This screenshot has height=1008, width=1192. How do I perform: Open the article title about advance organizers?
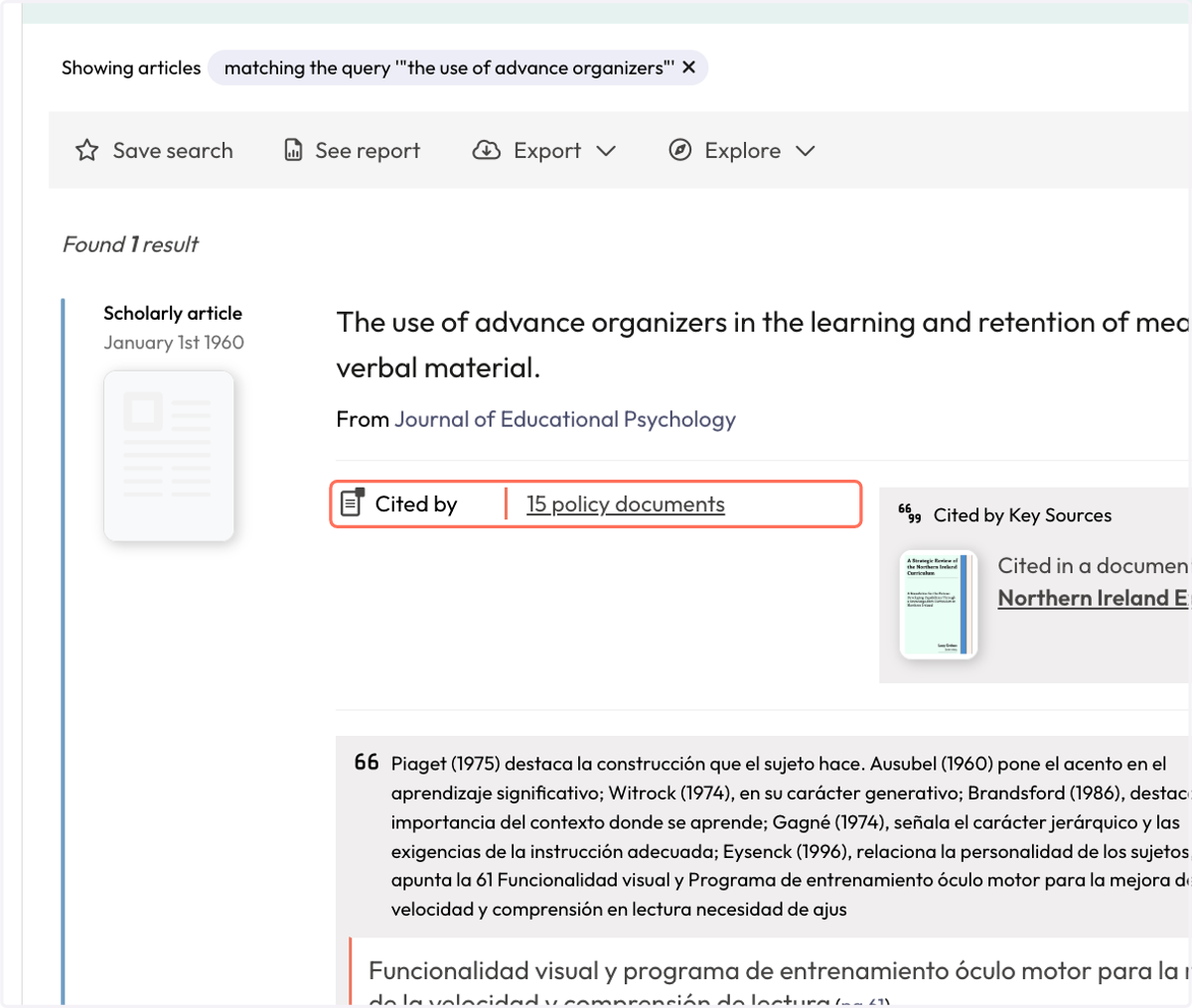pyautogui.click(x=762, y=345)
